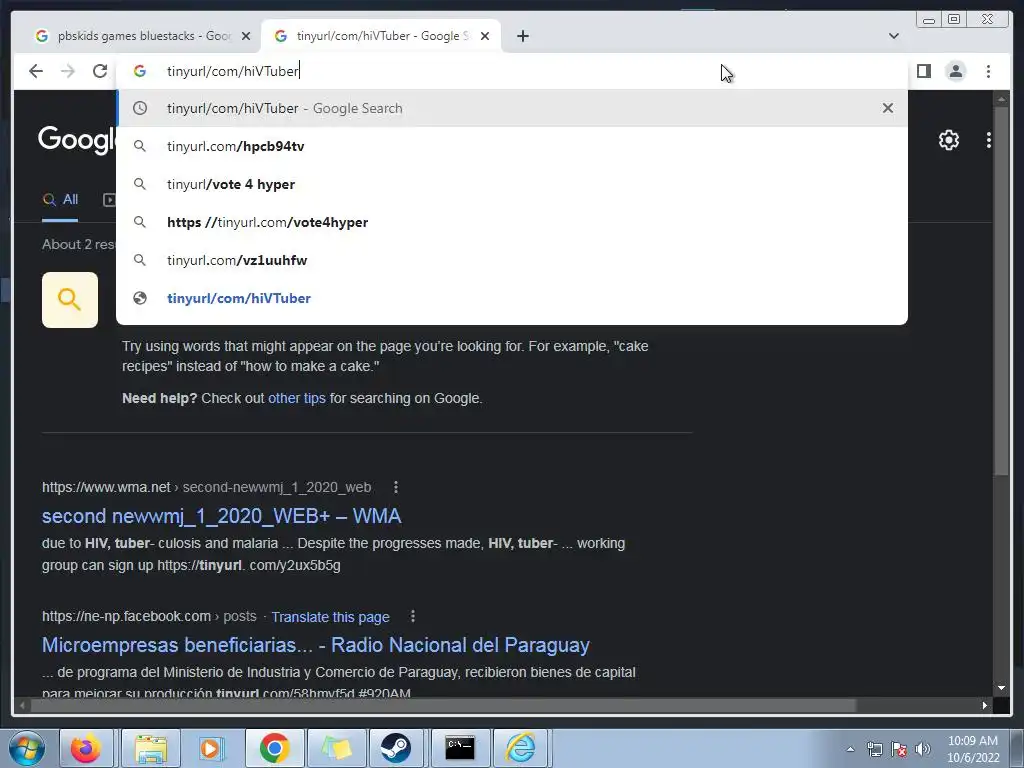1024x768 pixels.
Task: Open Google search settings gear
Action: pos(948,140)
